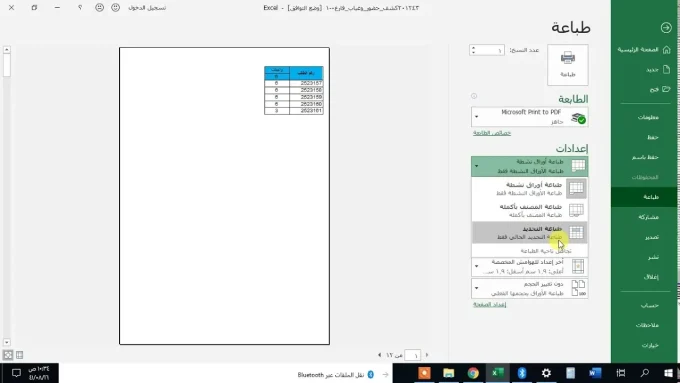
Task: Increase the number of copies with the up arrow
Action: point(474,48)
